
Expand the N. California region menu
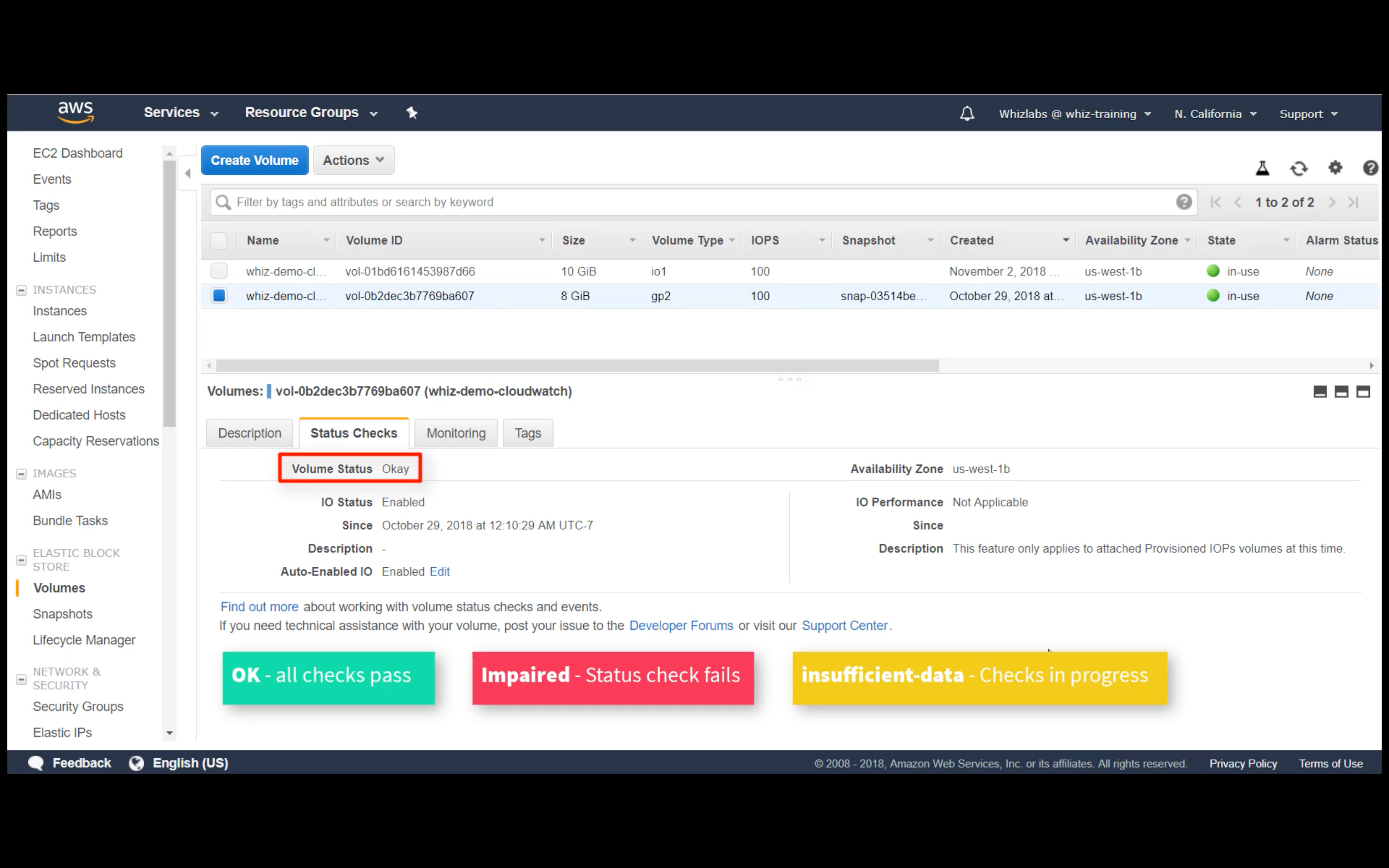pyautogui.click(x=1215, y=114)
